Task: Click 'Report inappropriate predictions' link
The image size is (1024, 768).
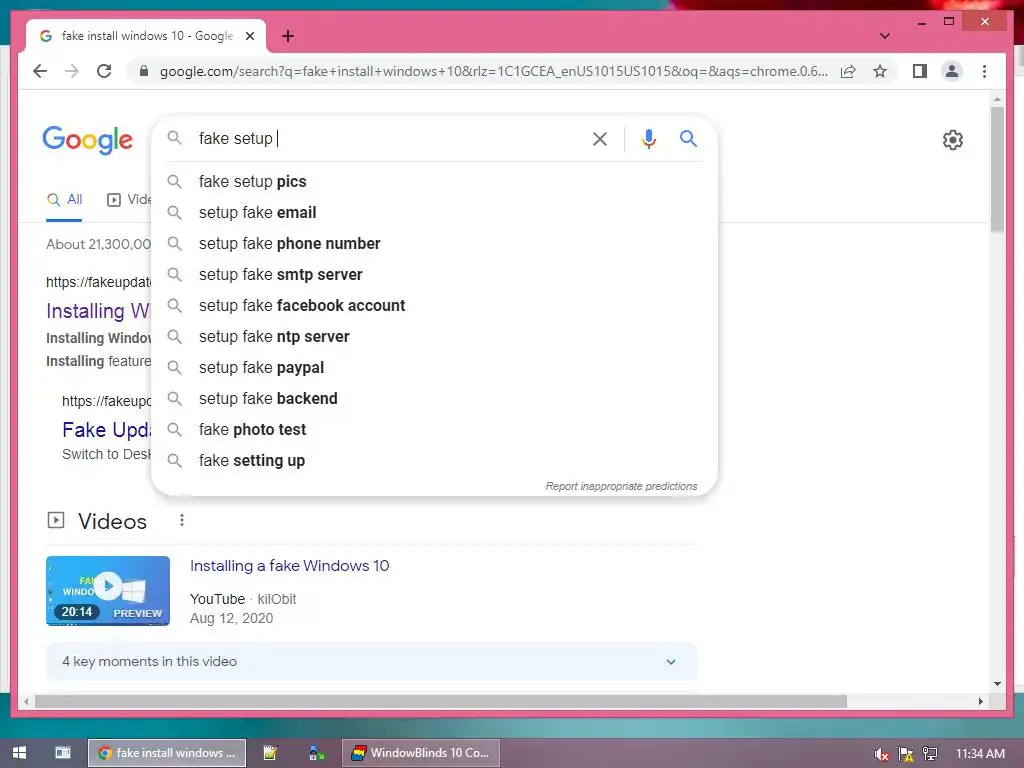Action: pyautogui.click(x=621, y=487)
